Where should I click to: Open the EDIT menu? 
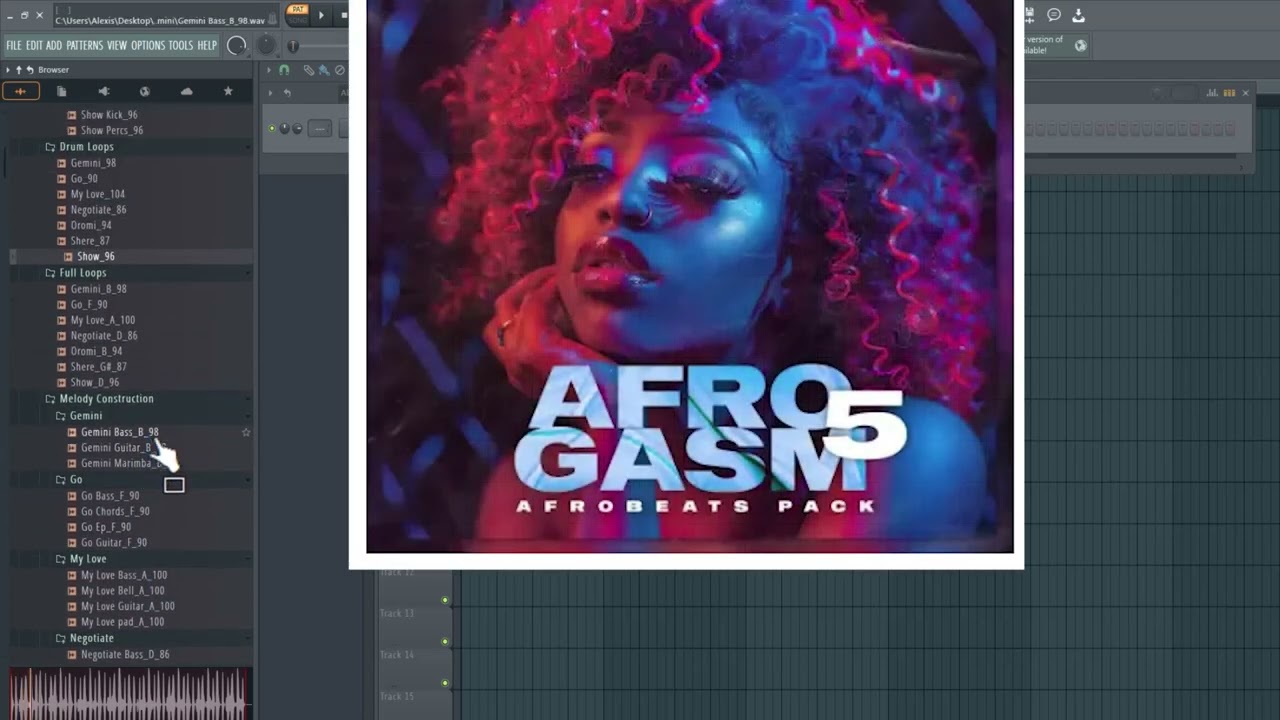(x=34, y=46)
